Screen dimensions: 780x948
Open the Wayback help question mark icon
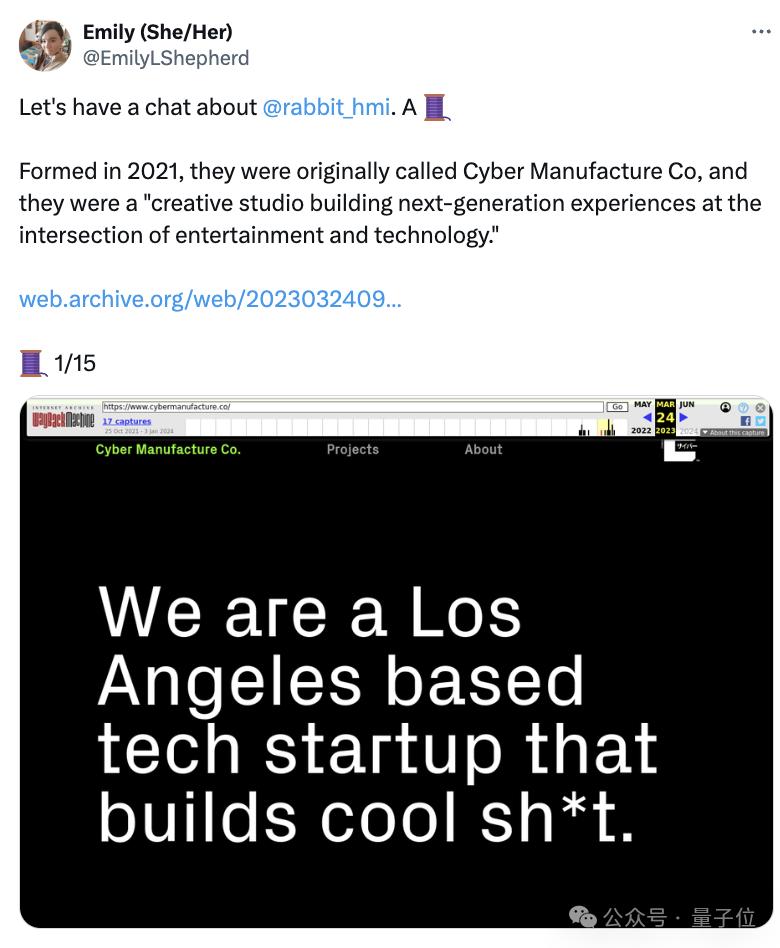743,407
